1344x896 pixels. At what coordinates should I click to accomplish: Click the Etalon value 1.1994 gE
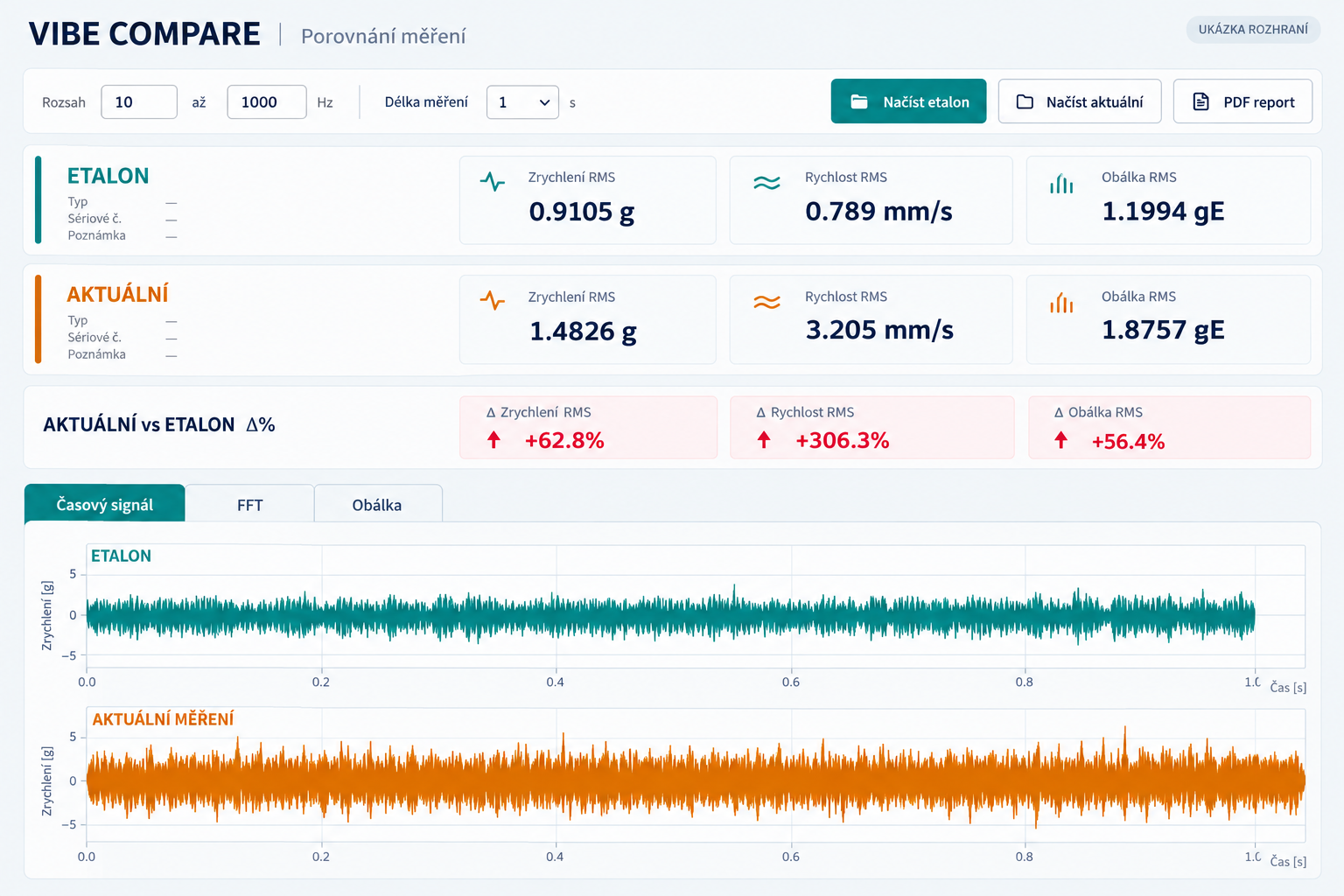[x=1163, y=212]
